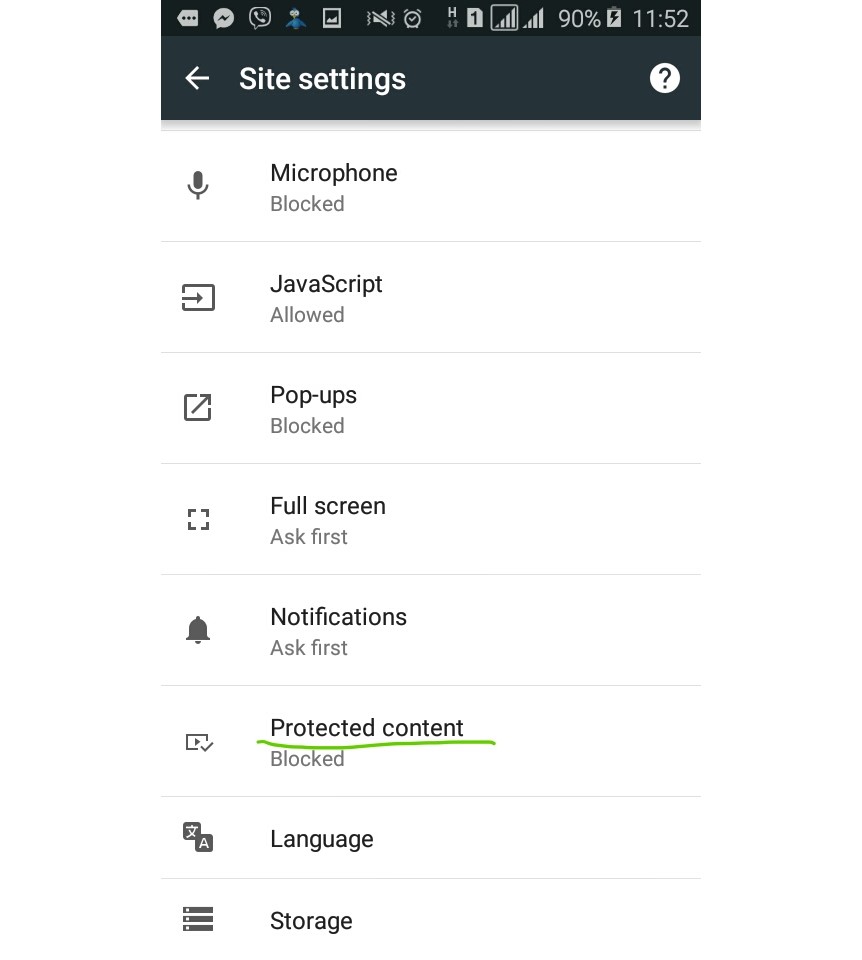The height and width of the screenshot is (960, 862).
Task: Open Language settings entry
Action: point(431,838)
